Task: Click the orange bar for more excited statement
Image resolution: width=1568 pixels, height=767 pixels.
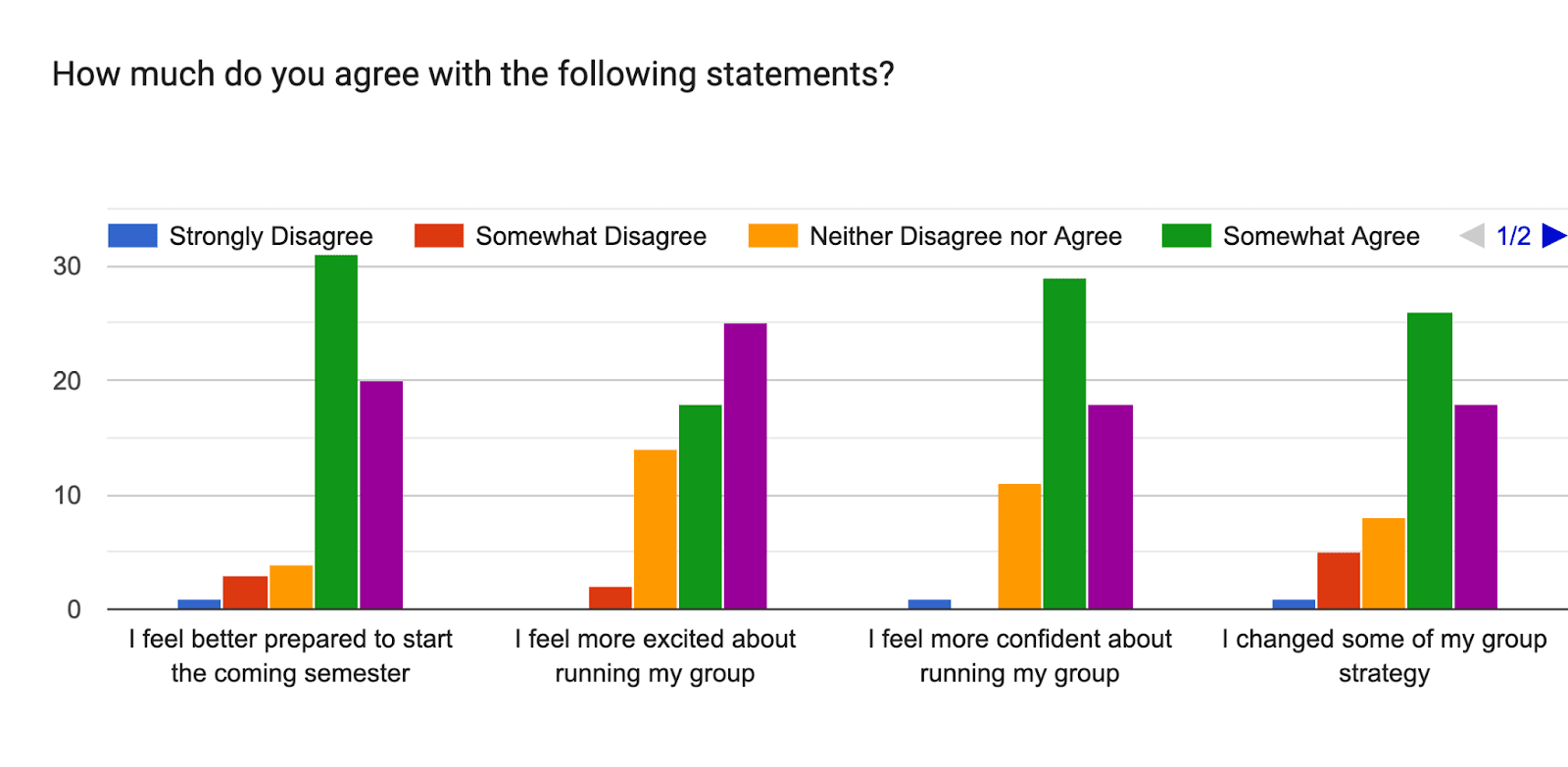Action: click(x=655, y=529)
